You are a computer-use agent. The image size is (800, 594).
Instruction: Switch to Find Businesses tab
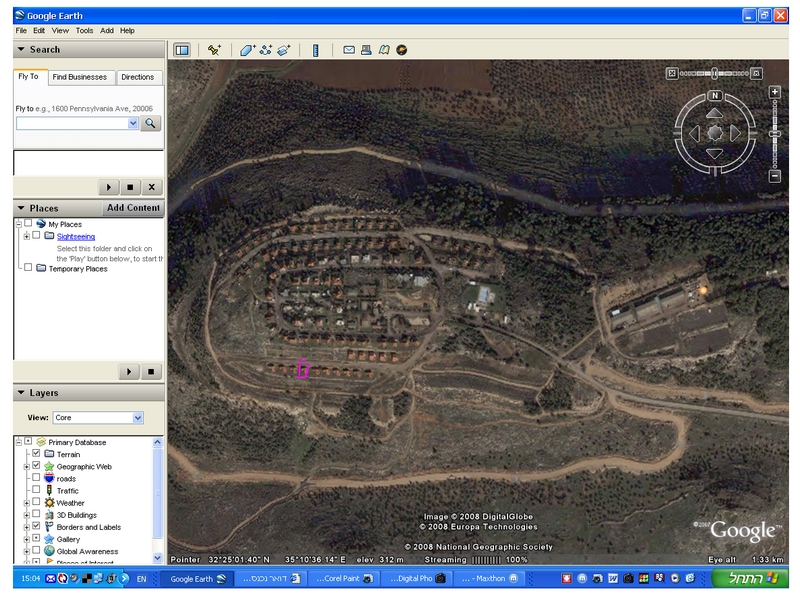(80, 77)
